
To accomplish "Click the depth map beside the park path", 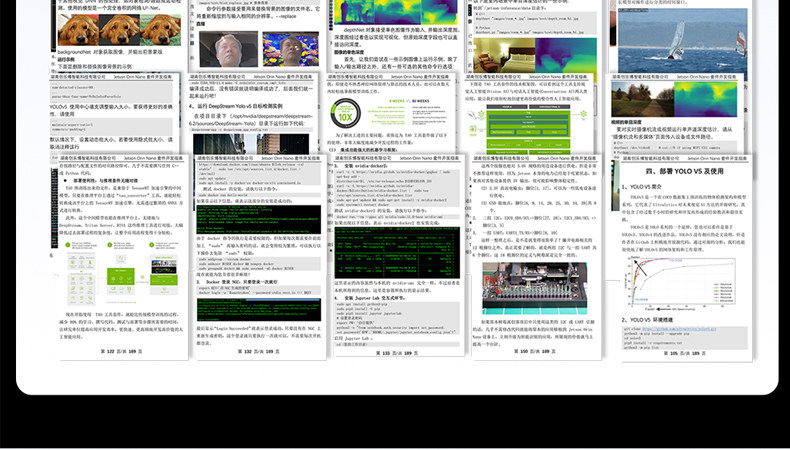I will tap(705, 99).
